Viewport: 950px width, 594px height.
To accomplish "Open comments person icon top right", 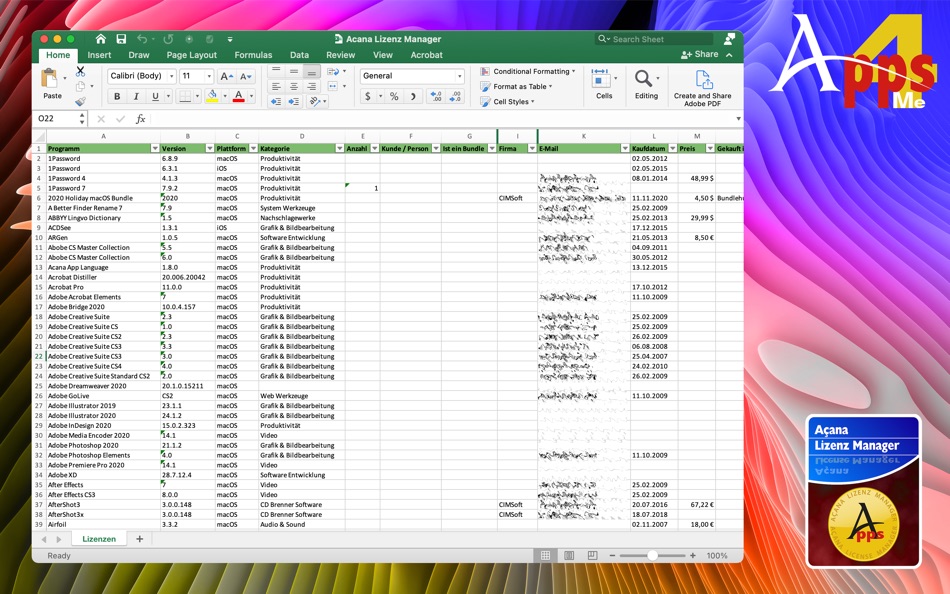I will coord(729,39).
